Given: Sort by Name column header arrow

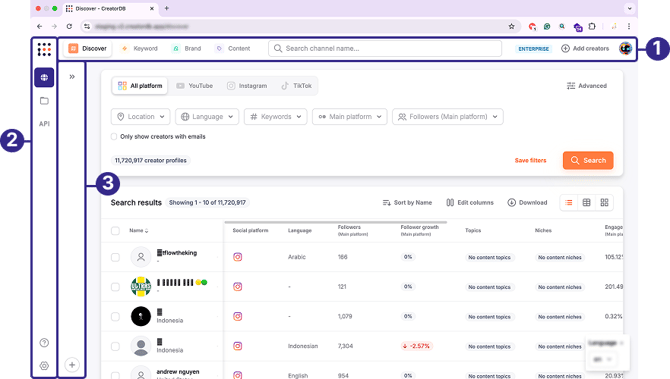Looking at the screenshot, I should (x=147, y=231).
